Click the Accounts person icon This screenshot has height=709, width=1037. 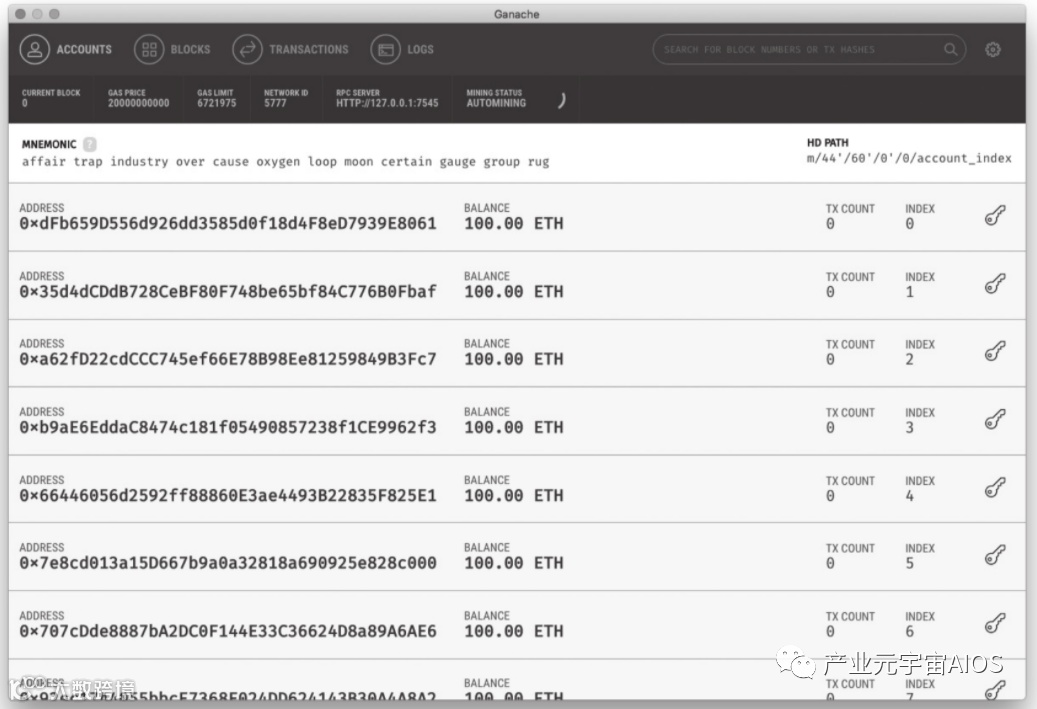pos(34,50)
